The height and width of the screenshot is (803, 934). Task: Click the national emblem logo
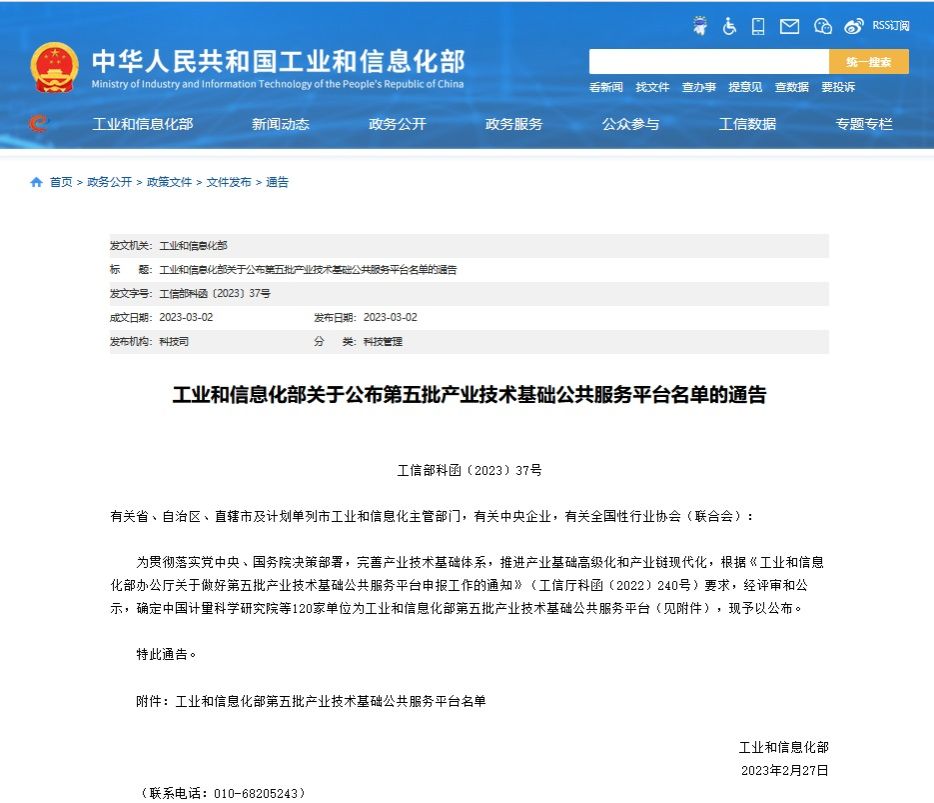(x=54, y=67)
